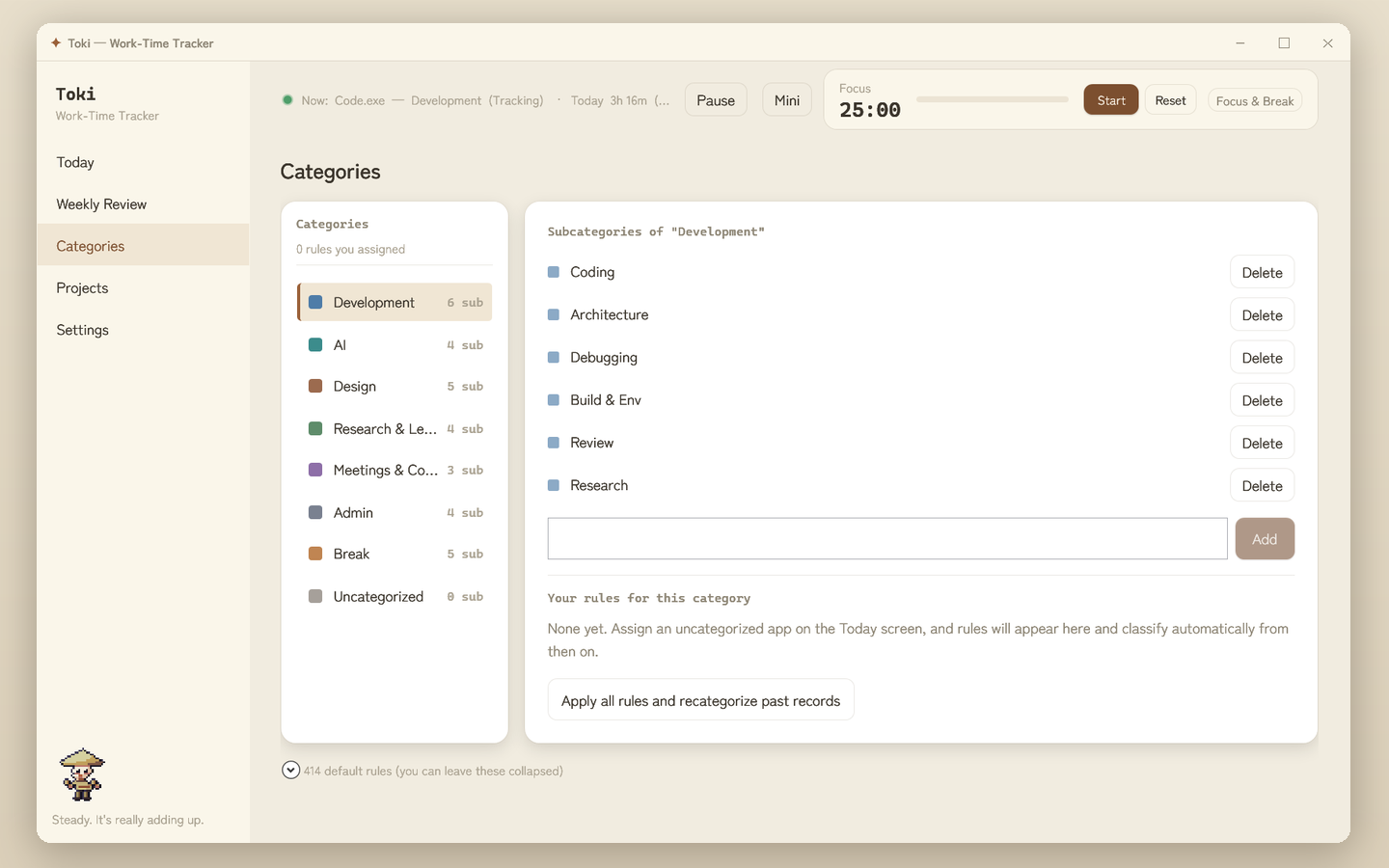Click the 'Today 3h 16m' status text

point(609,100)
